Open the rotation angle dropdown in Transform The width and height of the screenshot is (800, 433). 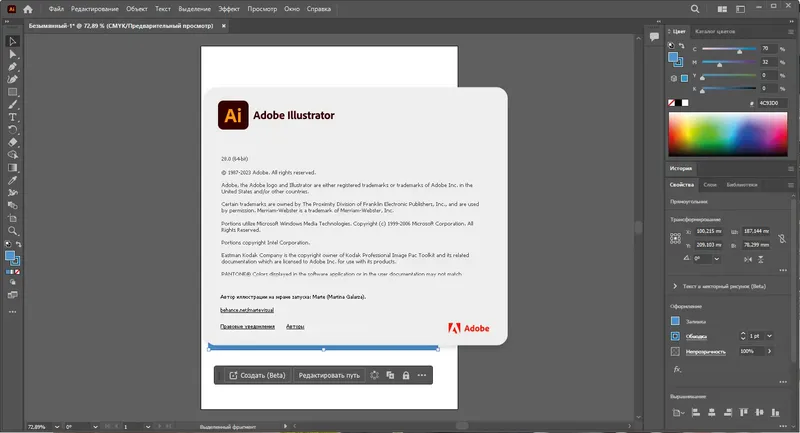716,259
